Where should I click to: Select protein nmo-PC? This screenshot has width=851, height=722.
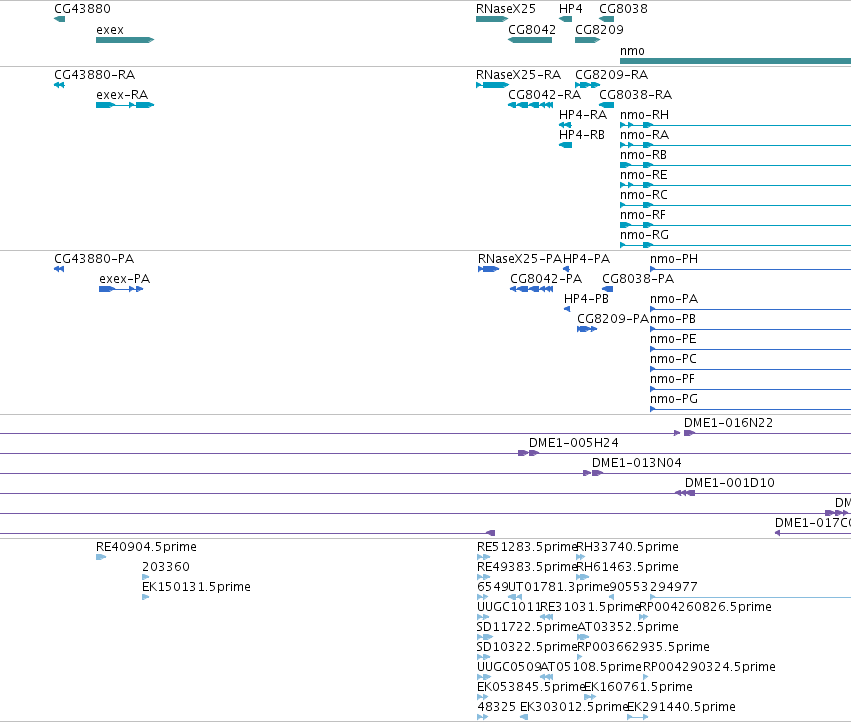[x=673, y=359]
